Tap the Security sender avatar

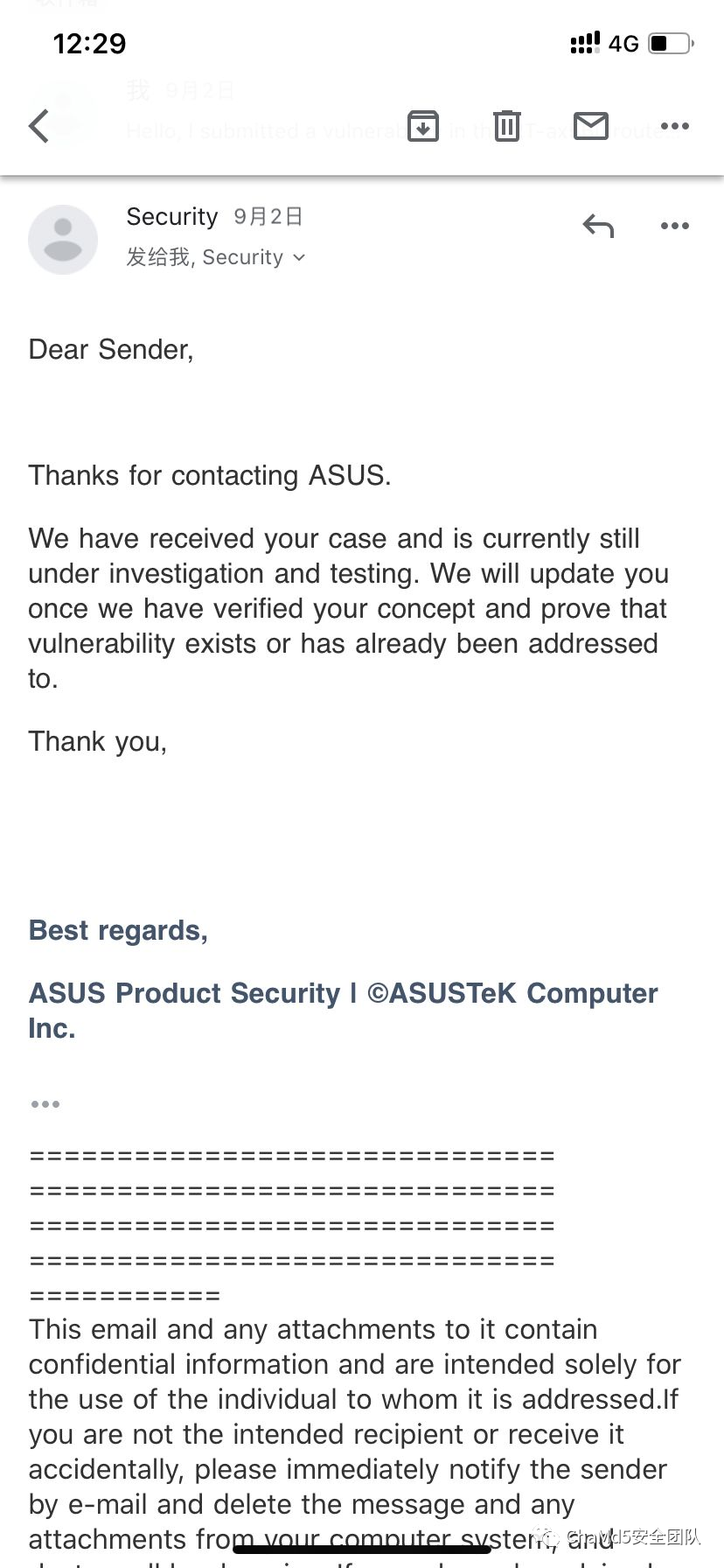pyautogui.click(x=63, y=240)
